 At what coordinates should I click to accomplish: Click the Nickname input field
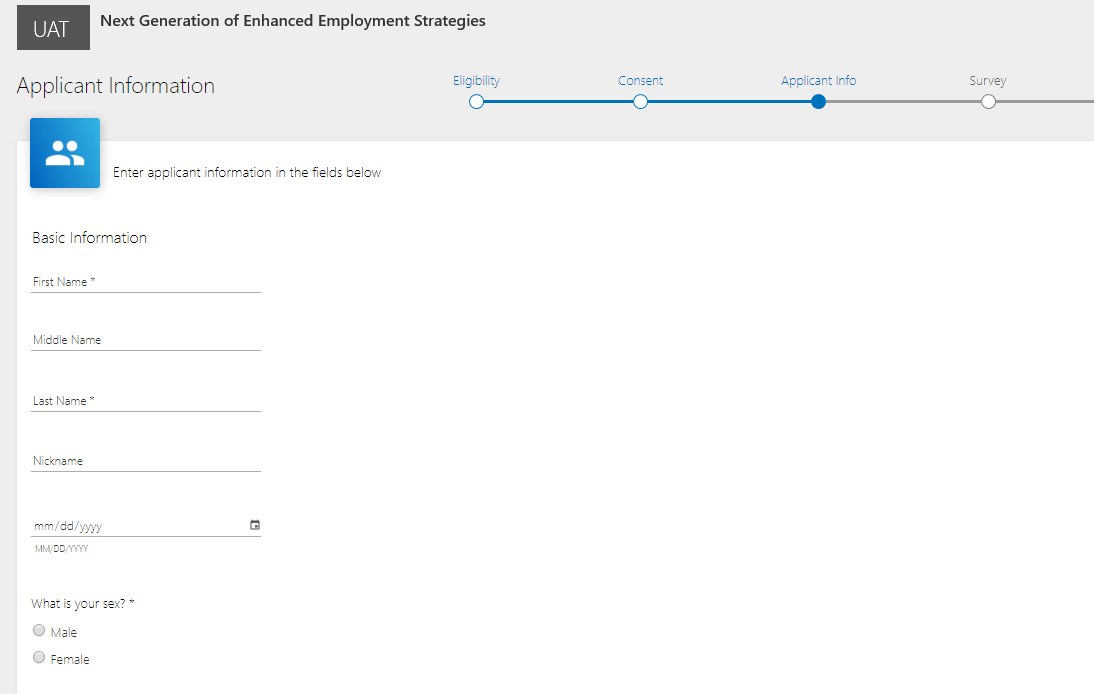click(146, 461)
